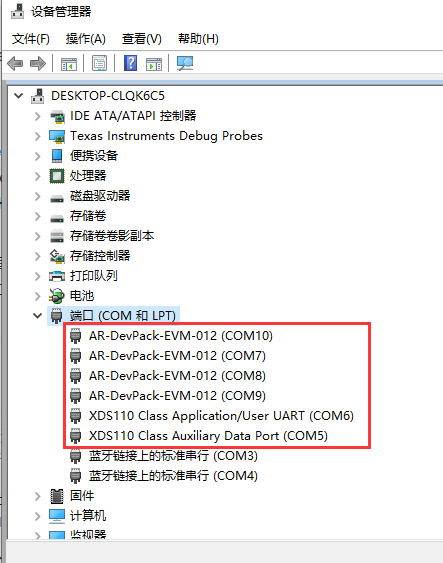Click the 便携设备 device icon
Viewport: 443px width, 563px height.
[x=57, y=156]
